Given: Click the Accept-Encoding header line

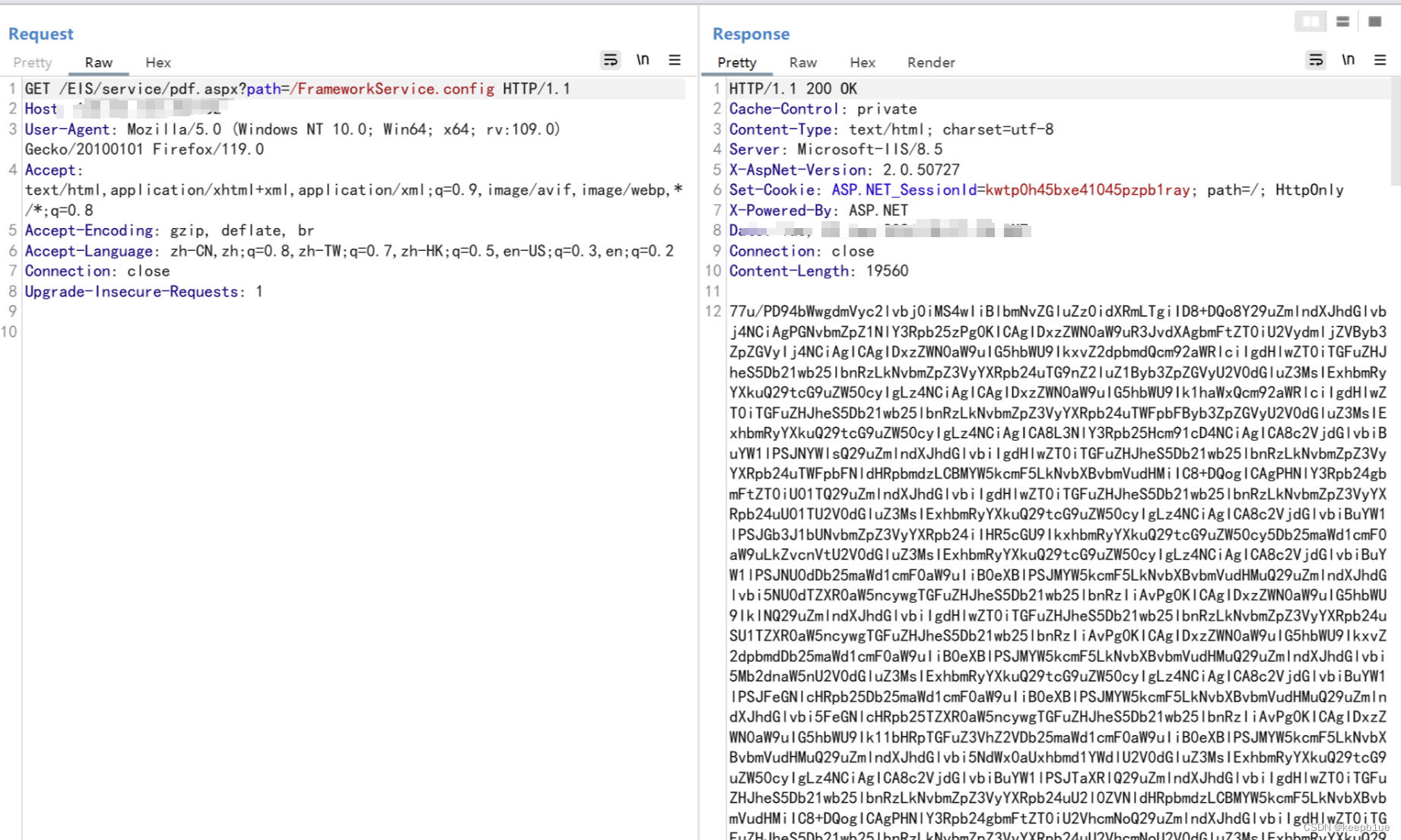Looking at the screenshot, I should (170, 230).
